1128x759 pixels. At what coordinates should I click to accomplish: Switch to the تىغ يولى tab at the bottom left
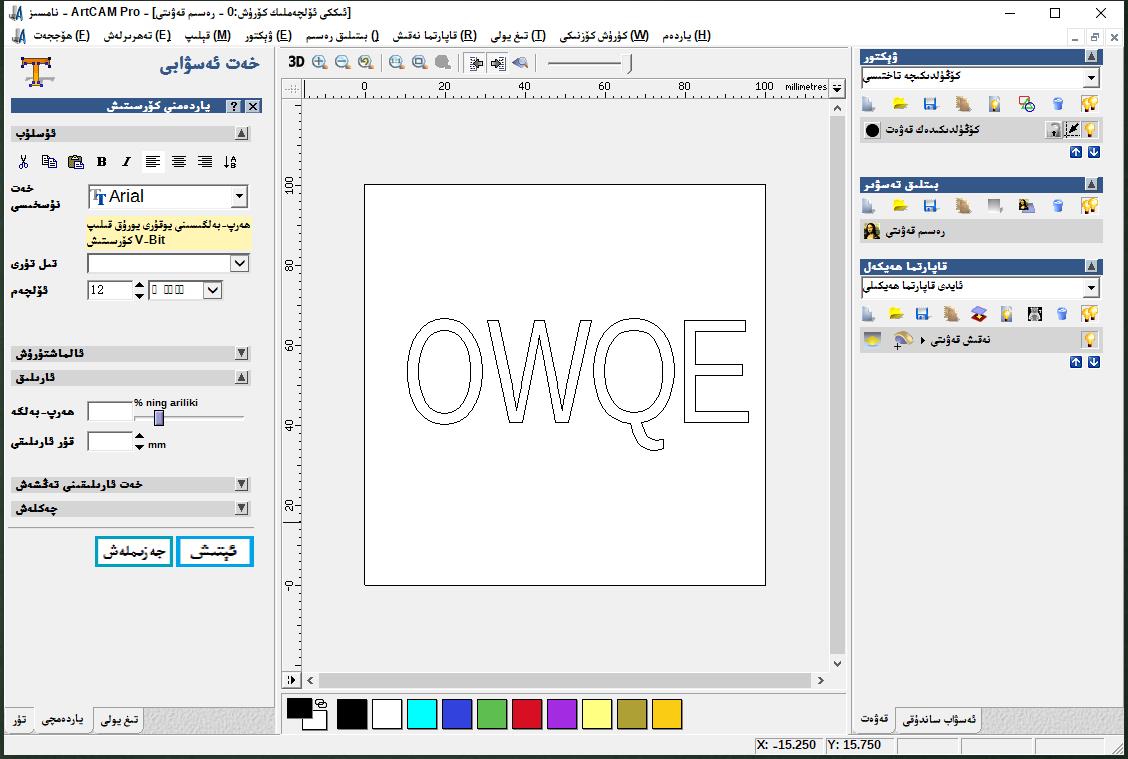click(119, 719)
